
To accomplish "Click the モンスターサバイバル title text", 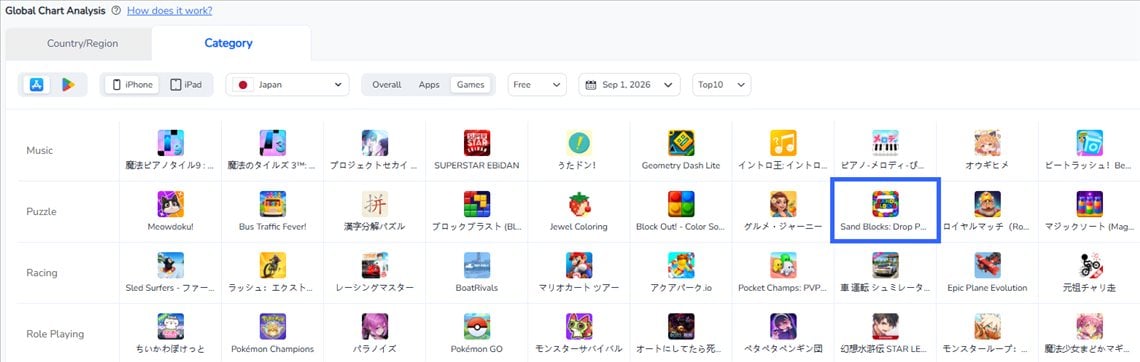I will click(579, 348).
